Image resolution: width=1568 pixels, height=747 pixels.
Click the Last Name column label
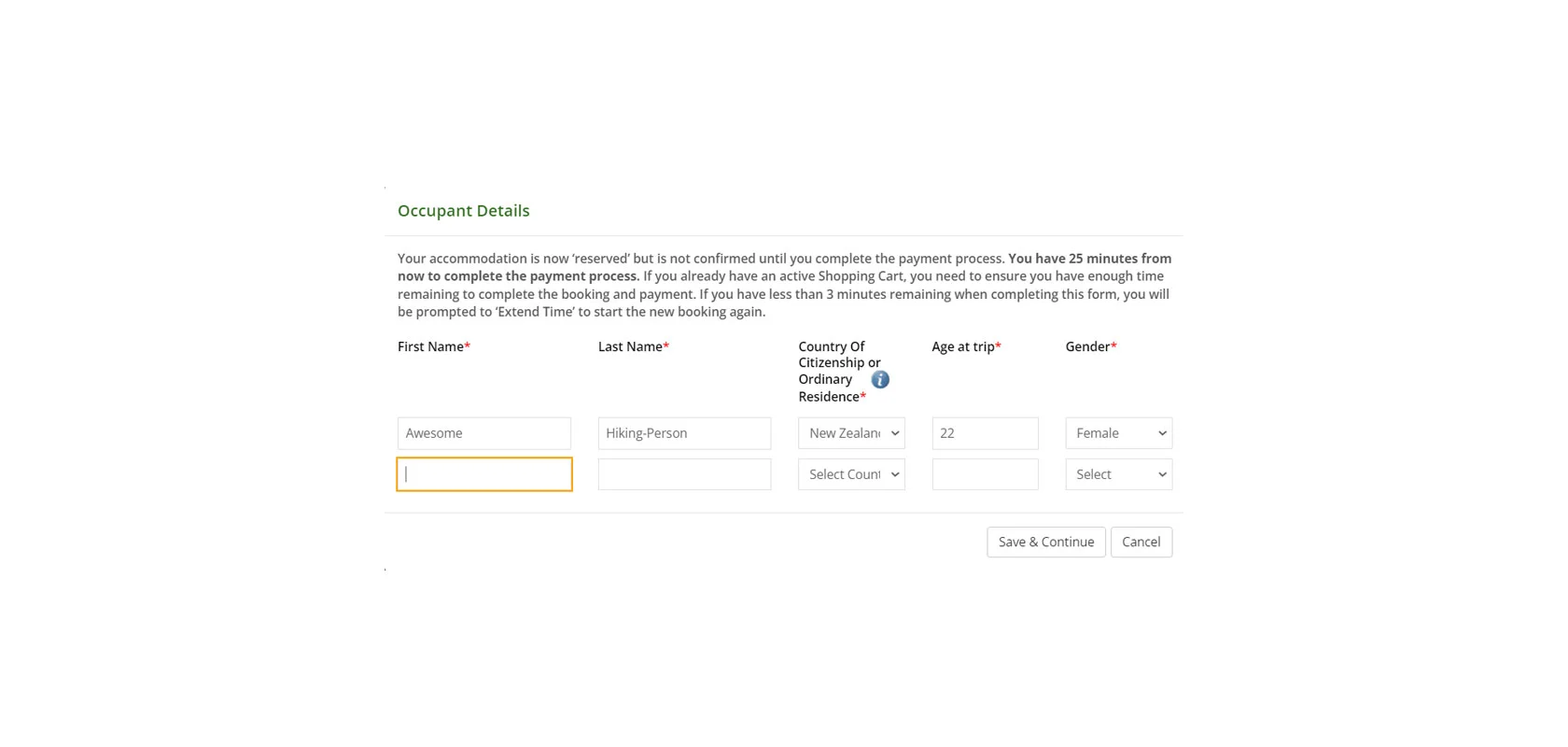pyautogui.click(x=634, y=346)
